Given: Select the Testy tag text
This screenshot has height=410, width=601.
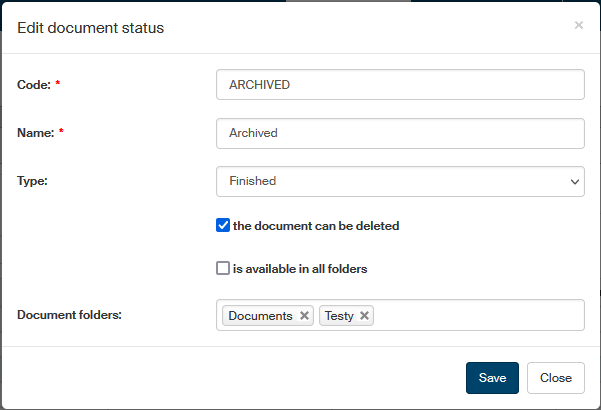Looking at the screenshot, I should pos(339,316).
